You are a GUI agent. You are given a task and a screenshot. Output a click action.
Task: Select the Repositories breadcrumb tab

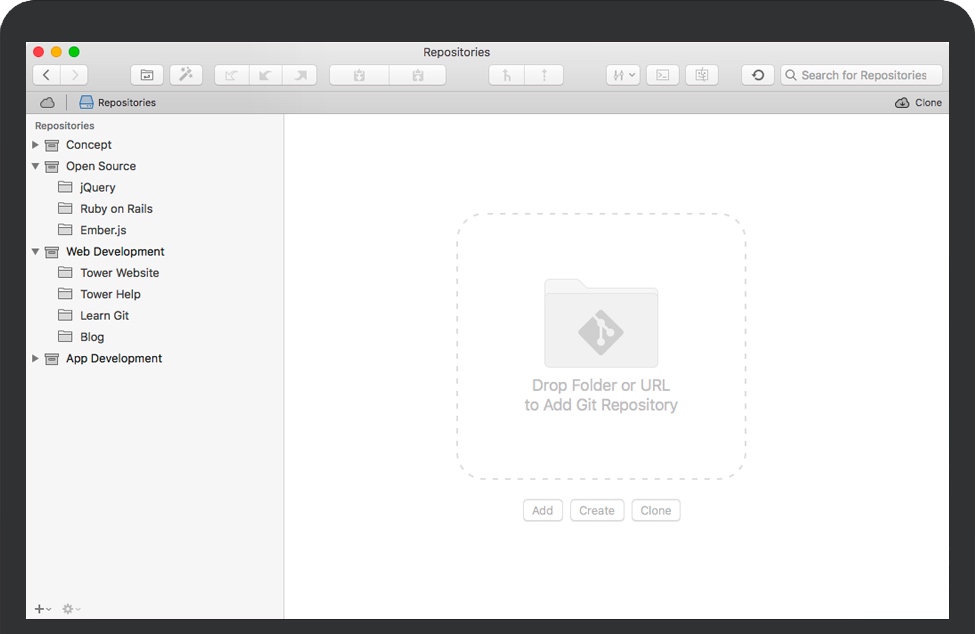point(118,102)
